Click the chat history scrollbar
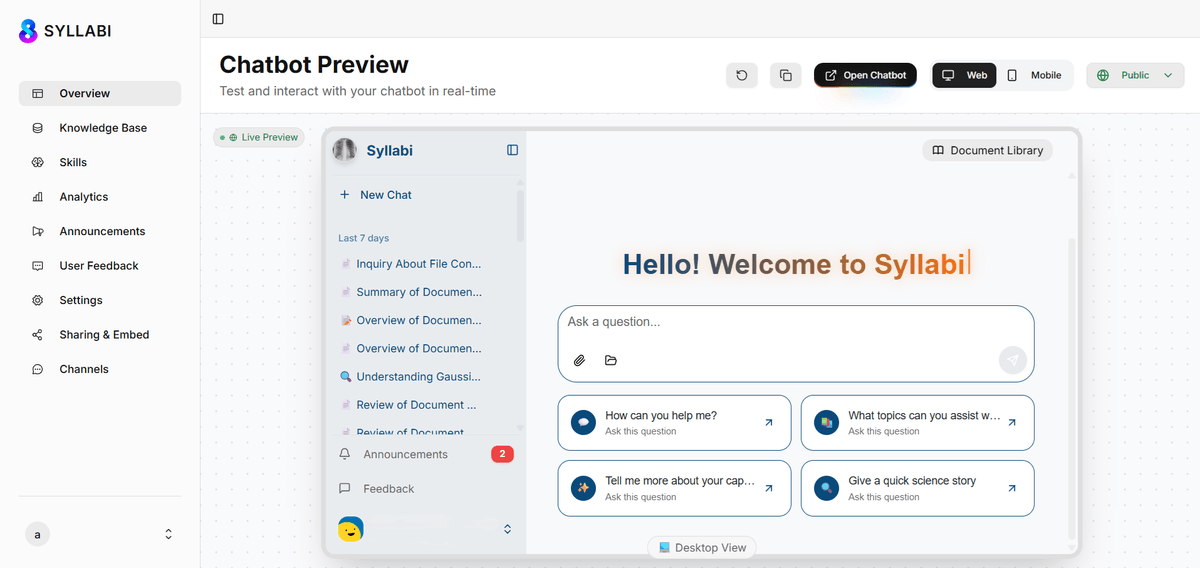The image size is (1200, 568). [x=520, y=215]
